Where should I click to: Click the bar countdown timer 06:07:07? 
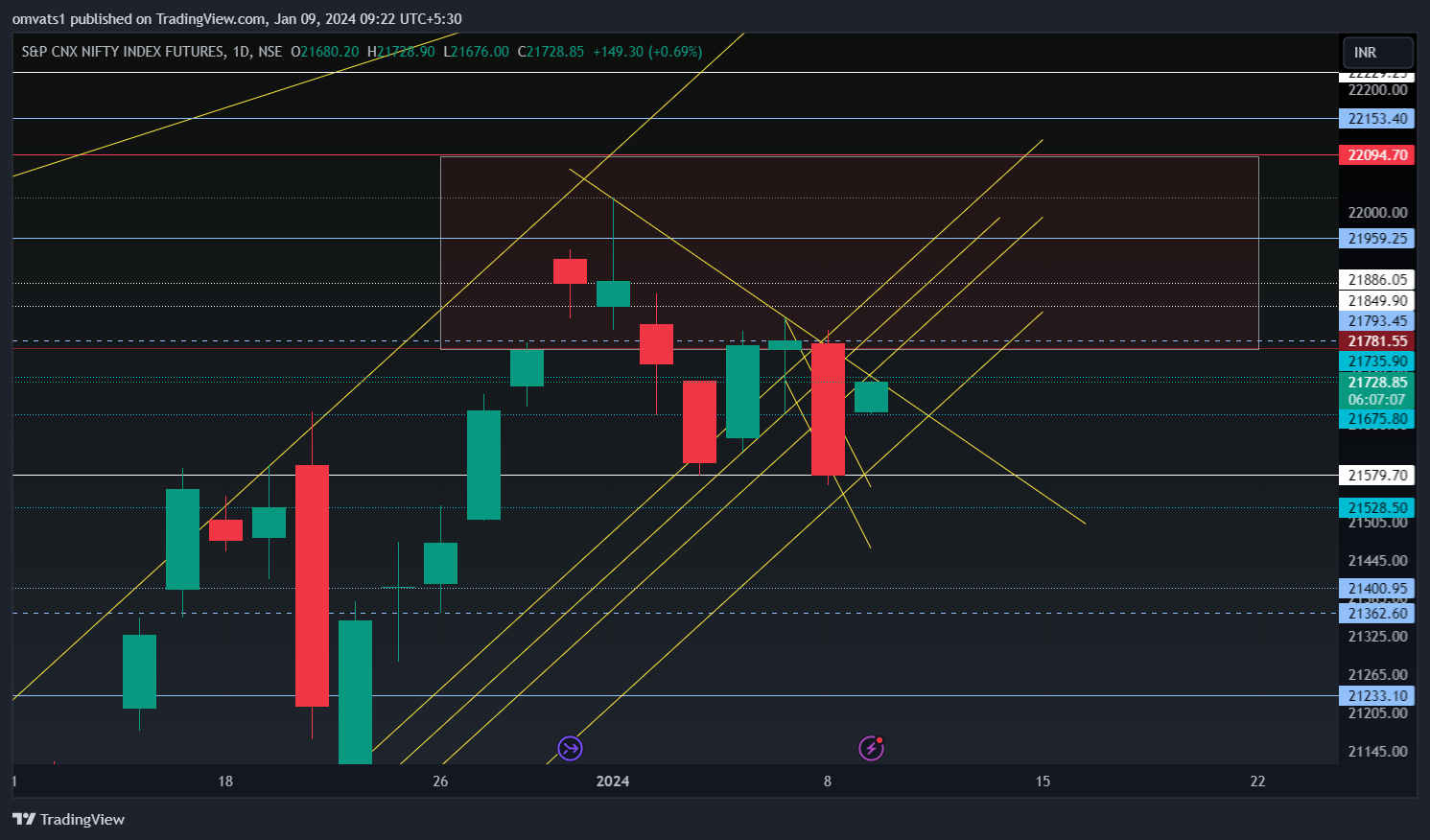[1377, 400]
